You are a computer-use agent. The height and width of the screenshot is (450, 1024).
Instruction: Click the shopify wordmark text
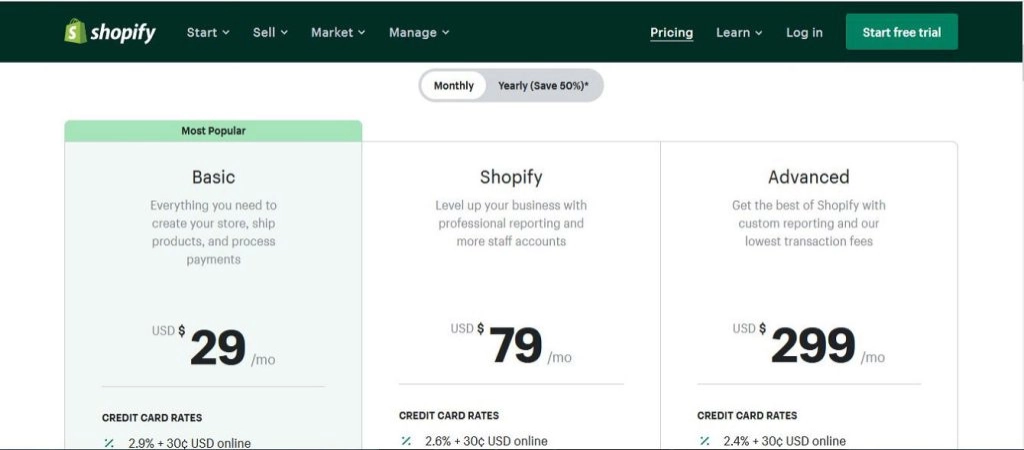(x=123, y=33)
